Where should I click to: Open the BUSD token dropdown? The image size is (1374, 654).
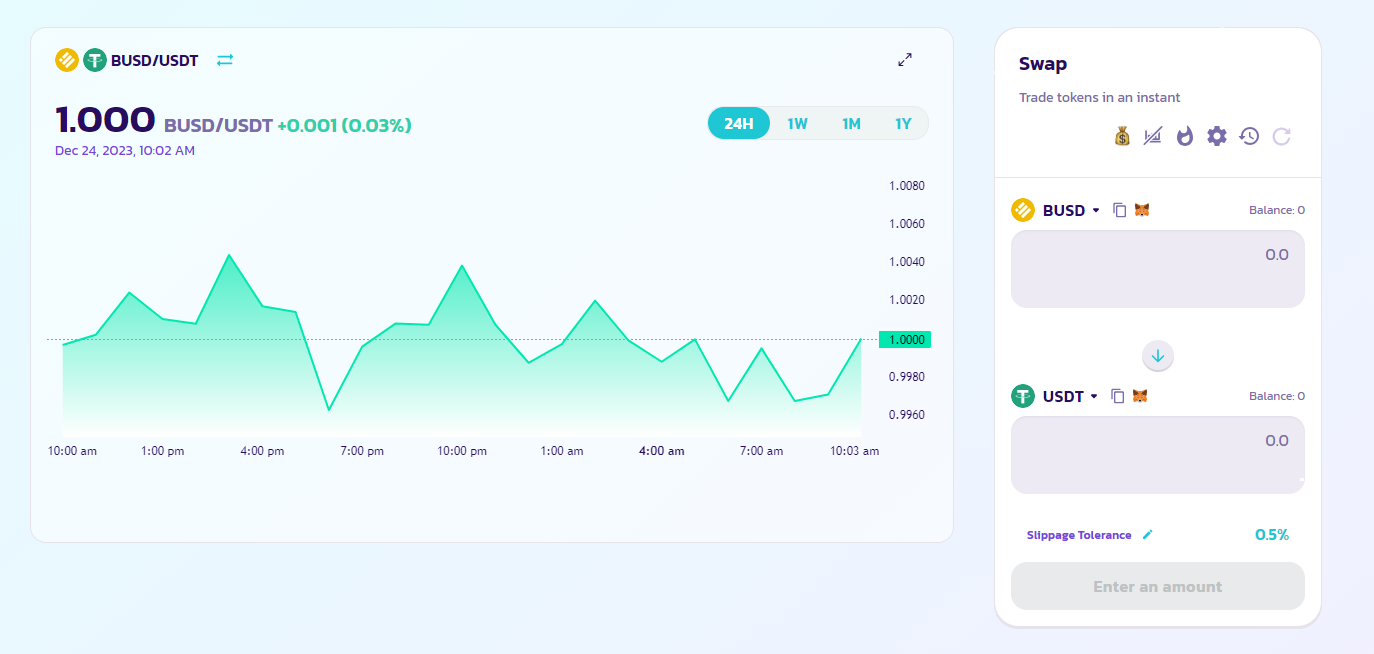point(1070,210)
